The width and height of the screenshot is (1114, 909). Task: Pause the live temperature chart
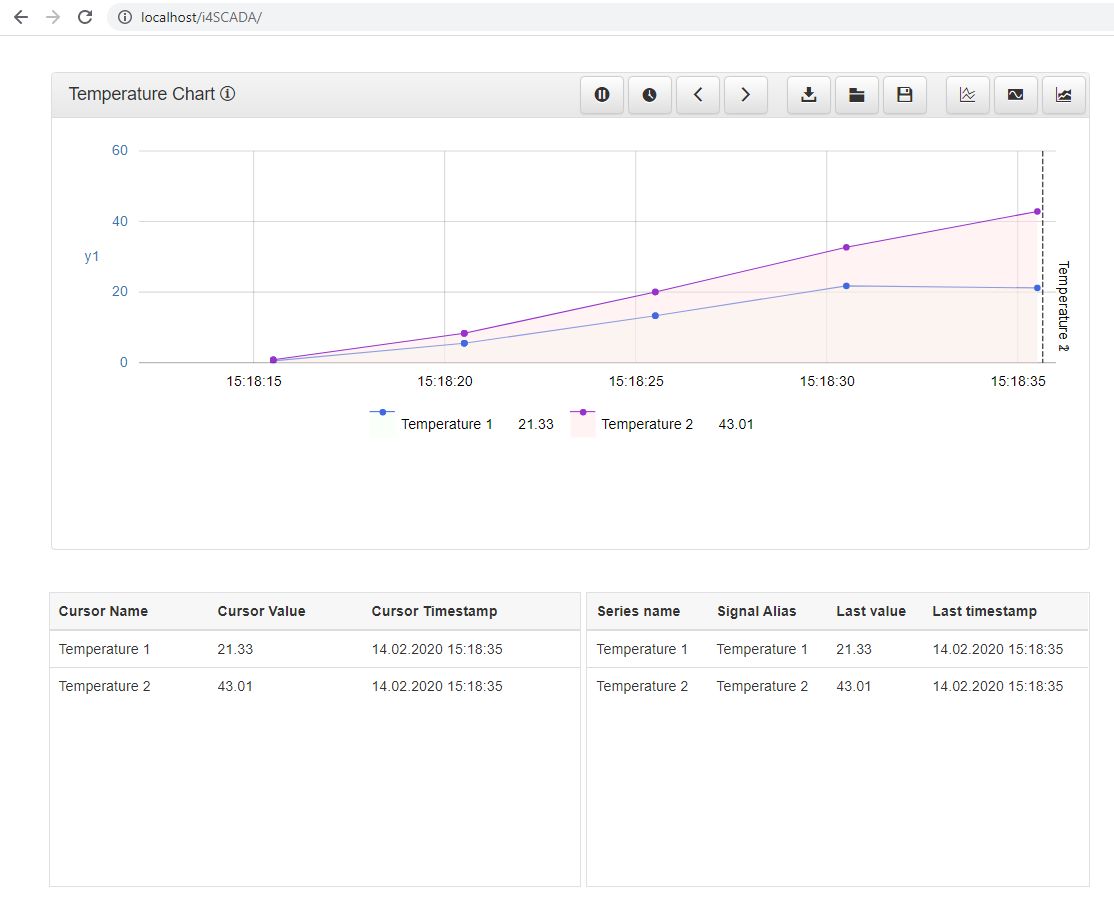point(601,94)
